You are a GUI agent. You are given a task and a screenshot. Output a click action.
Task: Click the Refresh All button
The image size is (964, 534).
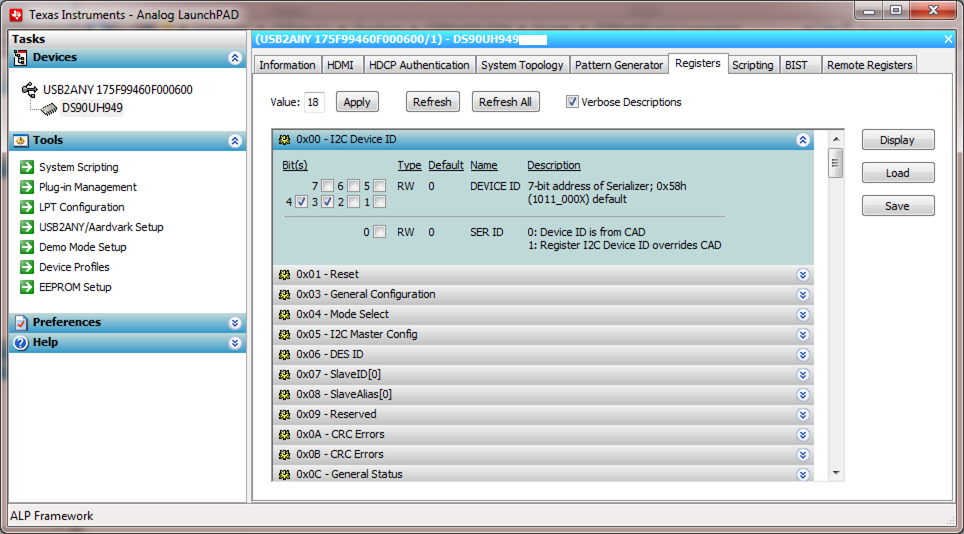[505, 102]
